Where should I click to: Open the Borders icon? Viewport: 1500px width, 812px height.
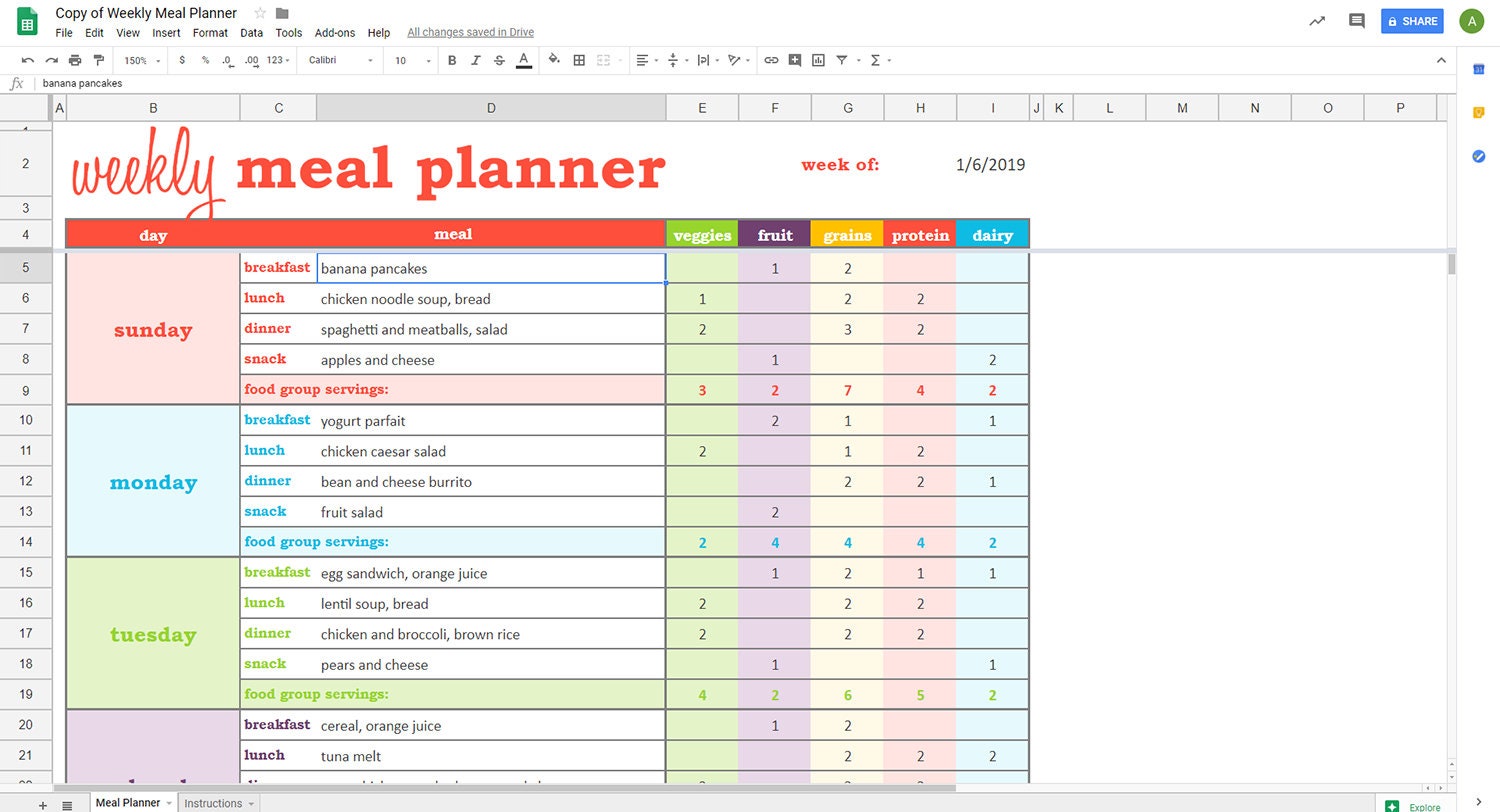tap(579, 60)
